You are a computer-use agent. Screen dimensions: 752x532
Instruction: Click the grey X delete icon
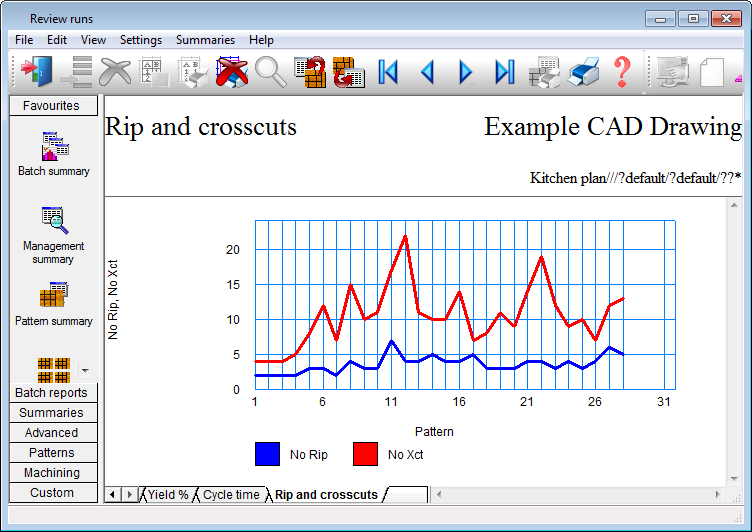115,72
